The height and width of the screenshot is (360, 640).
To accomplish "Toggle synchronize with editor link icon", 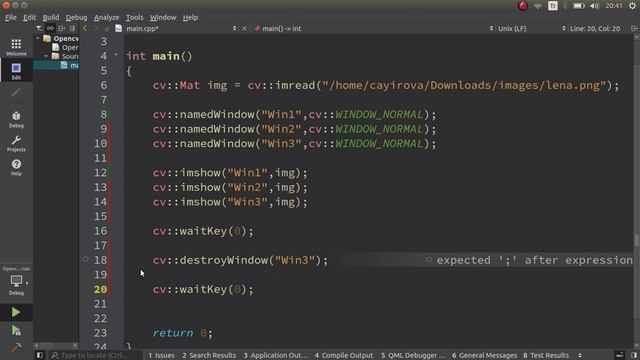I will [50, 28].
